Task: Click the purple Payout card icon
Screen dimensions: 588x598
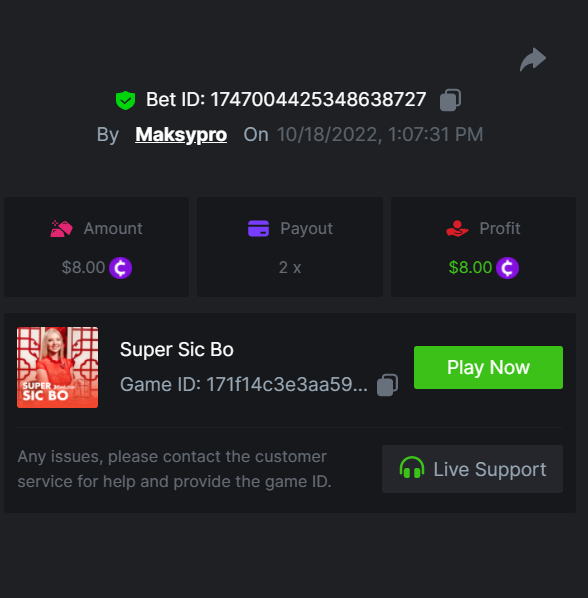Action: (x=259, y=228)
